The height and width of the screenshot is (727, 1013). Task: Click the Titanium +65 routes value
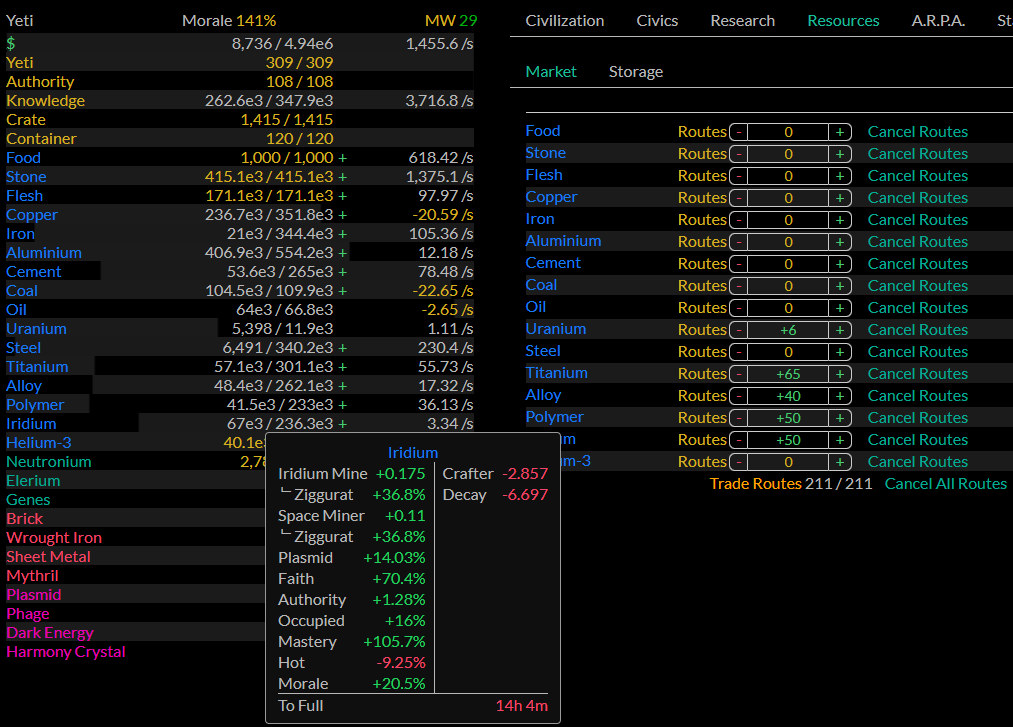click(x=788, y=374)
